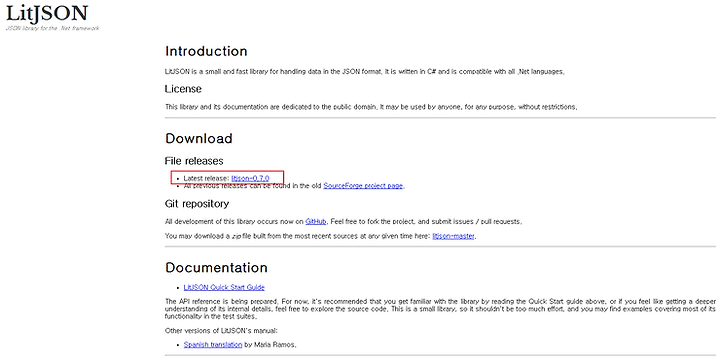
Task: Click the Download heading
Action: point(199,138)
